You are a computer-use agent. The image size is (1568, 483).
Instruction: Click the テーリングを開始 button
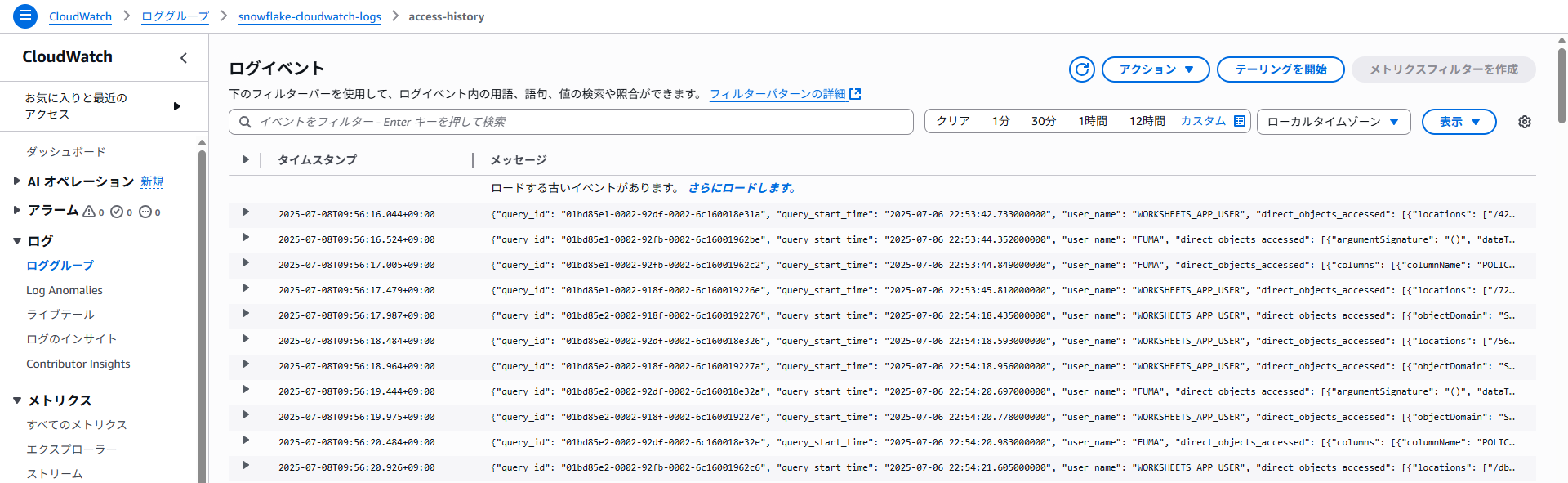point(1281,69)
